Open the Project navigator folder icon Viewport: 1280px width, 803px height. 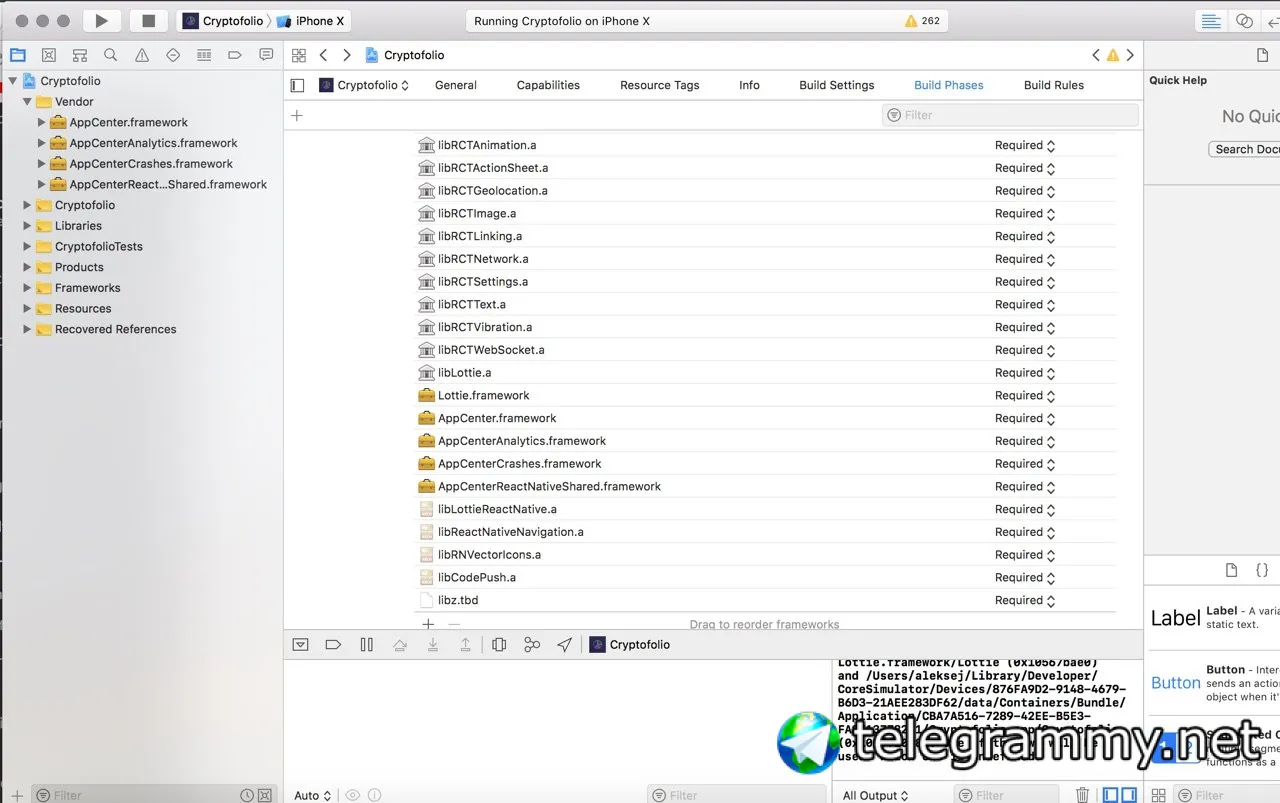click(x=18, y=55)
